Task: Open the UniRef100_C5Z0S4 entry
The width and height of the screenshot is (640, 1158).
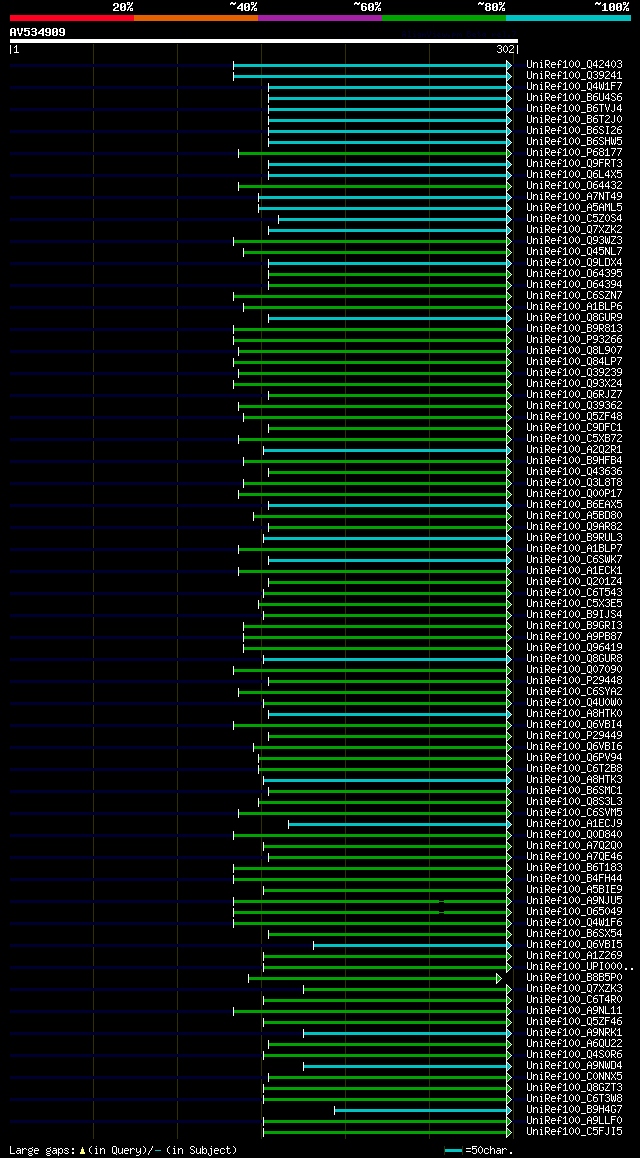Action: 574,219
